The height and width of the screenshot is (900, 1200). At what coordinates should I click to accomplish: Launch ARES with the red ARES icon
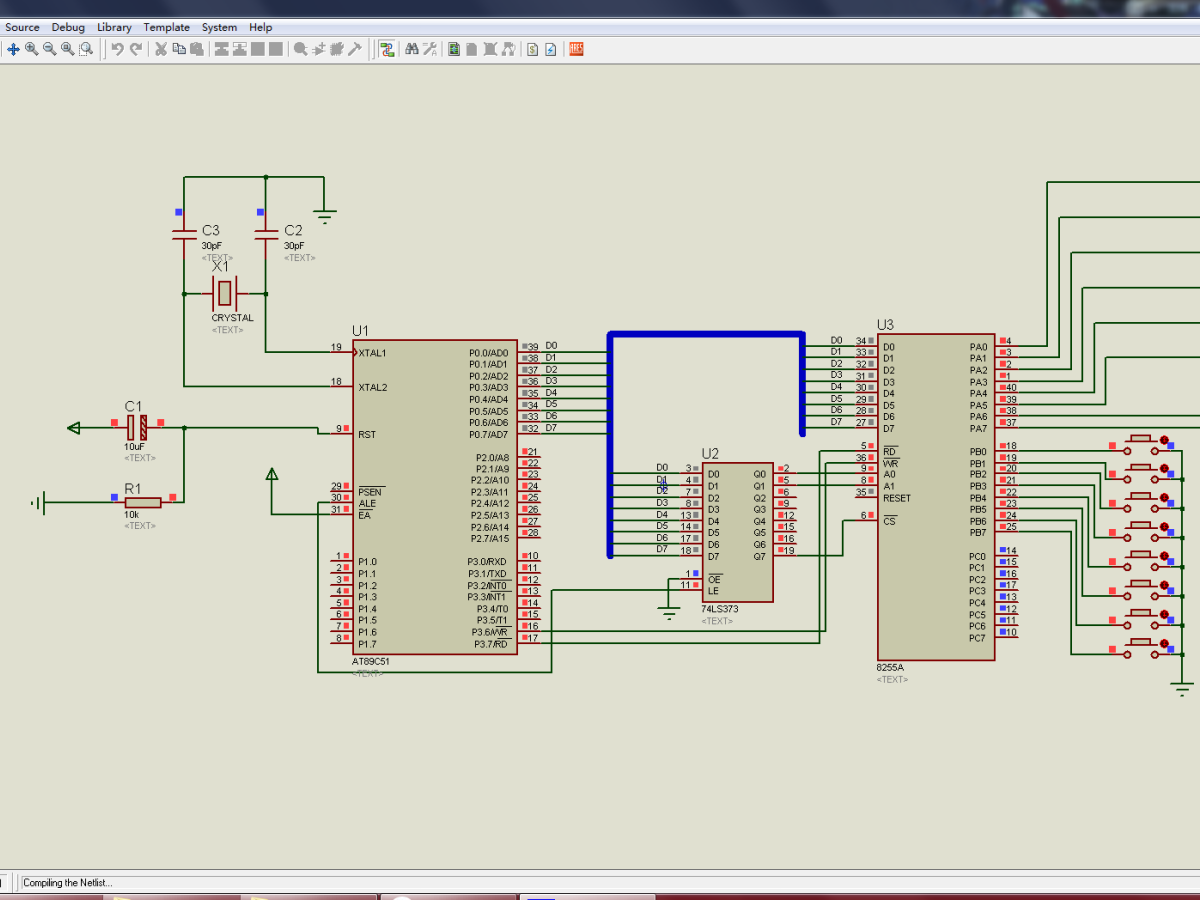576,49
